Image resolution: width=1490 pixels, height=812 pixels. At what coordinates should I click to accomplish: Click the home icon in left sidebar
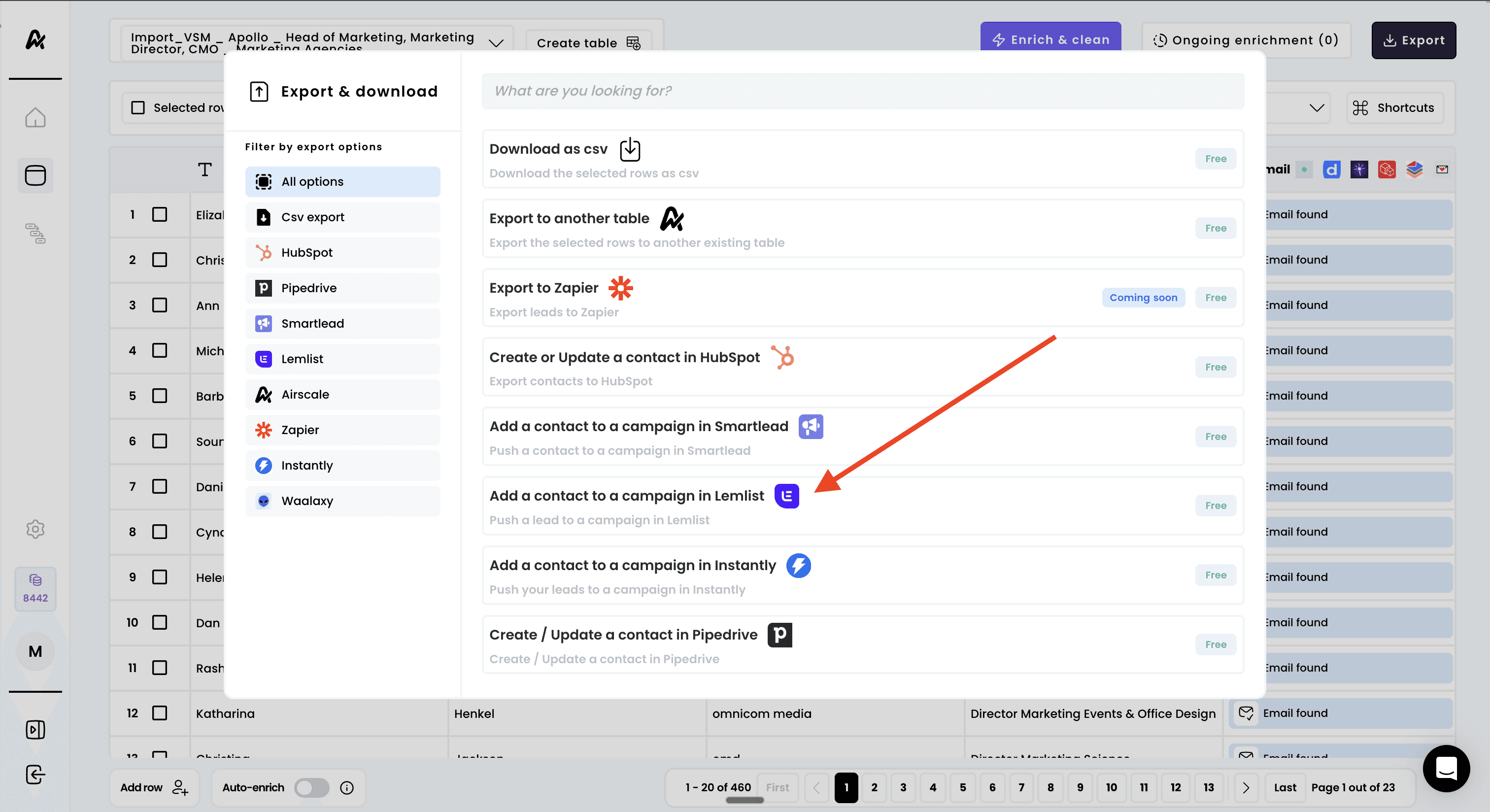tap(35, 118)
